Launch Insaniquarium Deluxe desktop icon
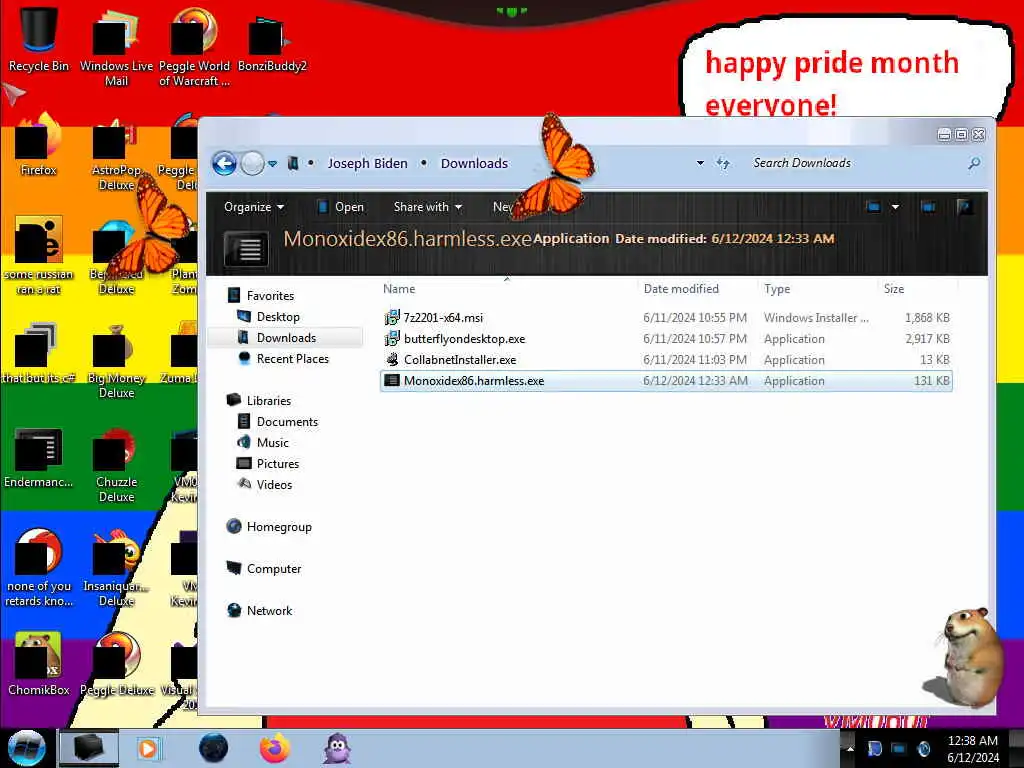The width and height of the screenshot is (1024, 768). coord(116,568)
